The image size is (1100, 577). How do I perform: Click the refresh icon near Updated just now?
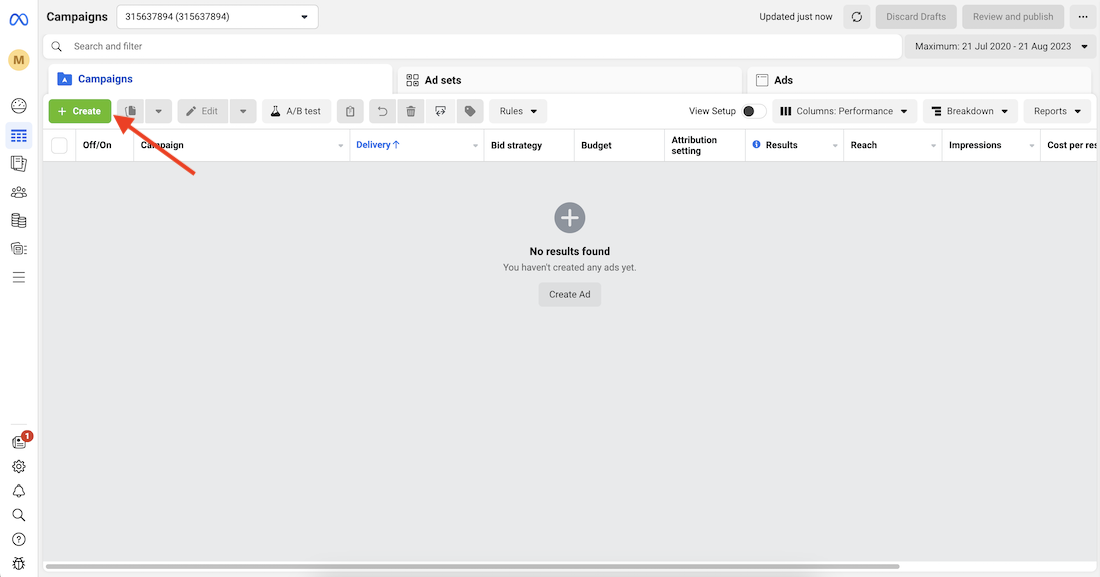pyautogui.click(x=856, y=17)
